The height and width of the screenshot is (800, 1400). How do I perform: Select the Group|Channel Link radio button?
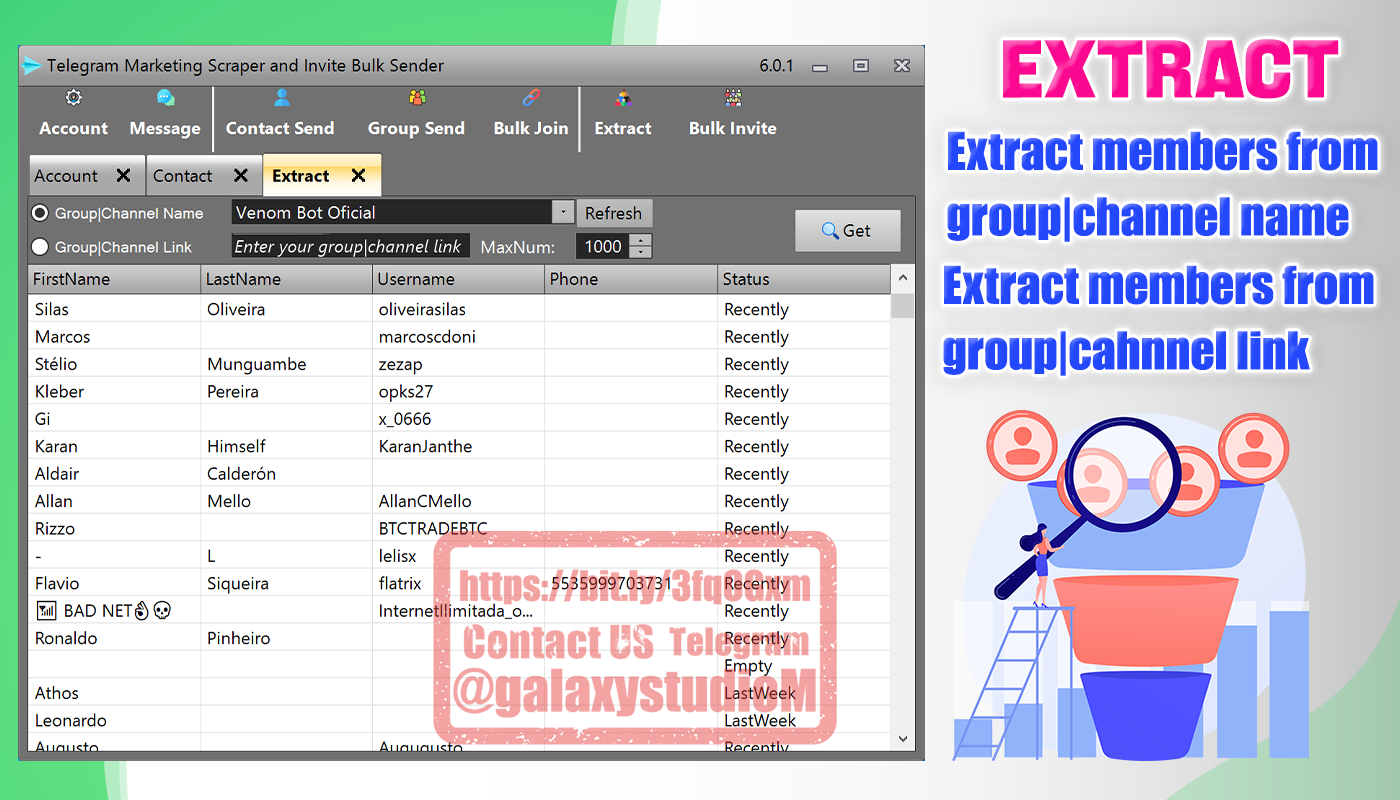click(x=40, y=247)
